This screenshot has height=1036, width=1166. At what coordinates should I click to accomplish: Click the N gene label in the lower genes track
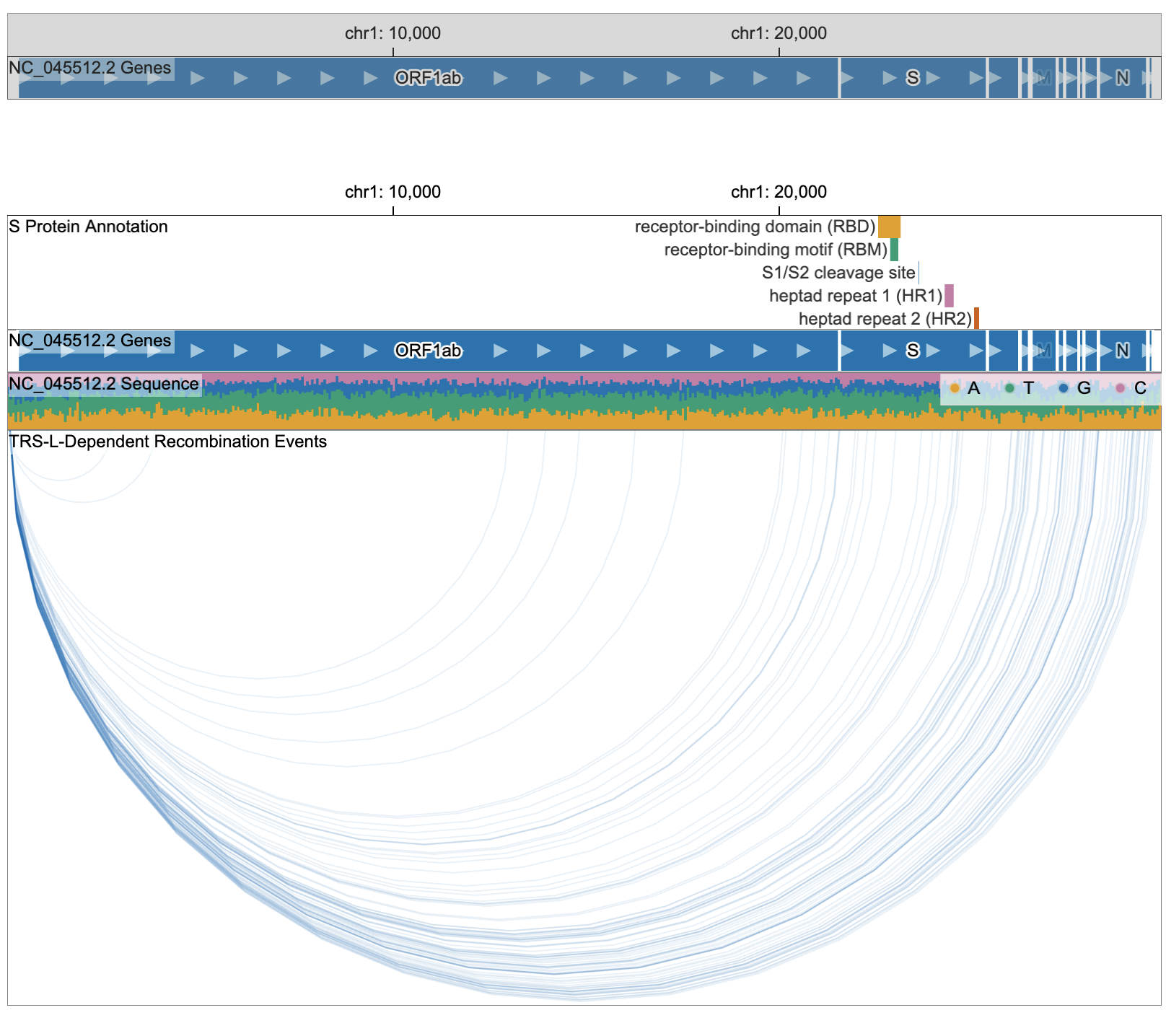coord(1122,351)
